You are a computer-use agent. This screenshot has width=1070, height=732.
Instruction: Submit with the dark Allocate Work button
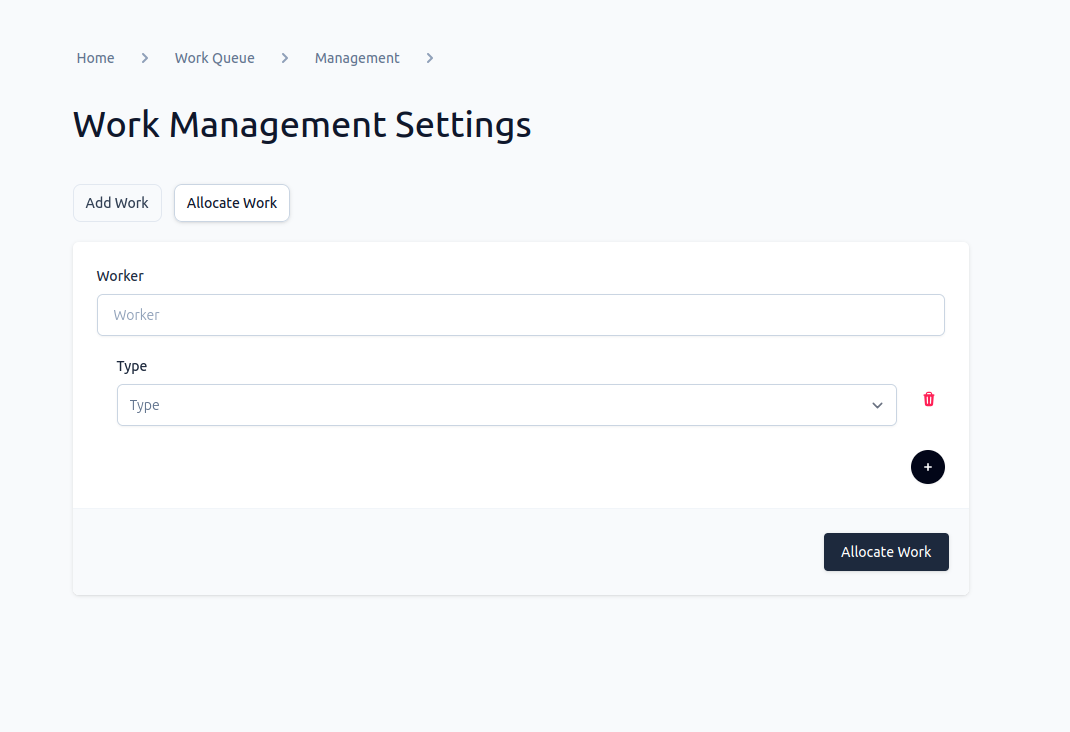[x=886, y=552]
